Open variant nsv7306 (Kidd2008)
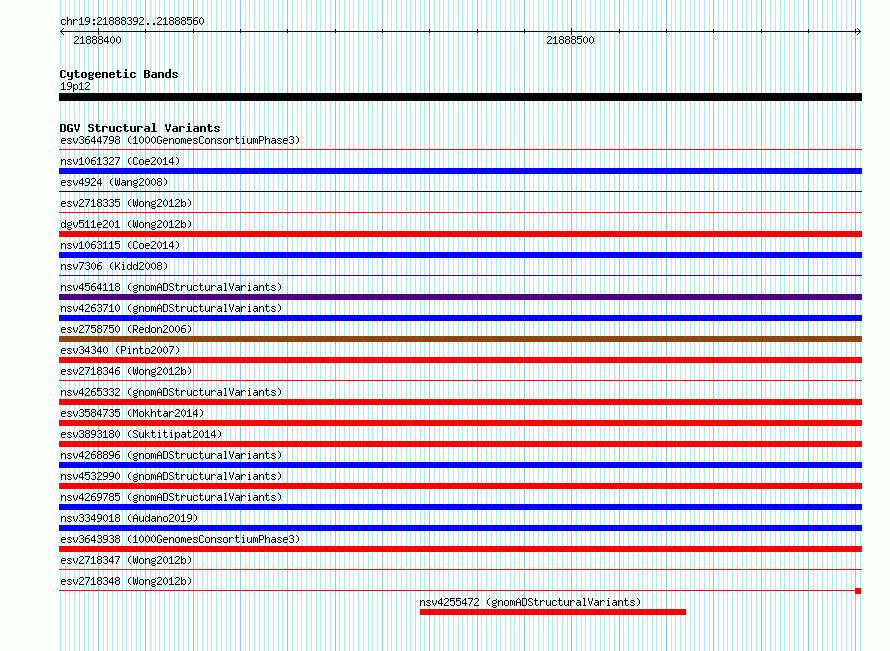This screenshot has height=651, width=890. click(114, 266)
